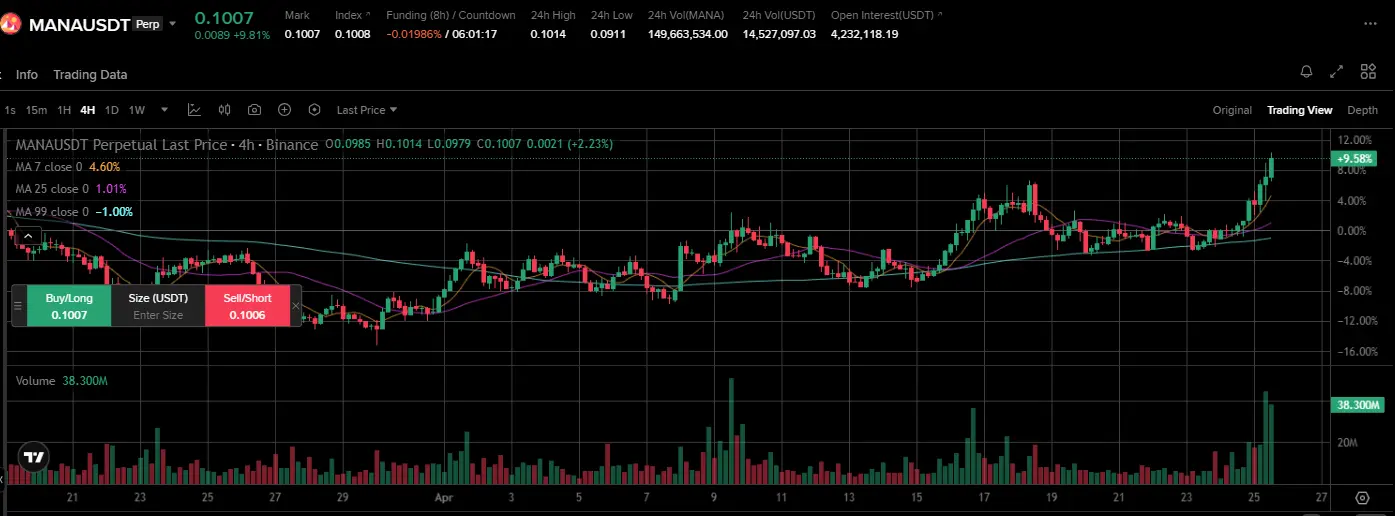Open the indicators line-chart icon

pos(194,110)
